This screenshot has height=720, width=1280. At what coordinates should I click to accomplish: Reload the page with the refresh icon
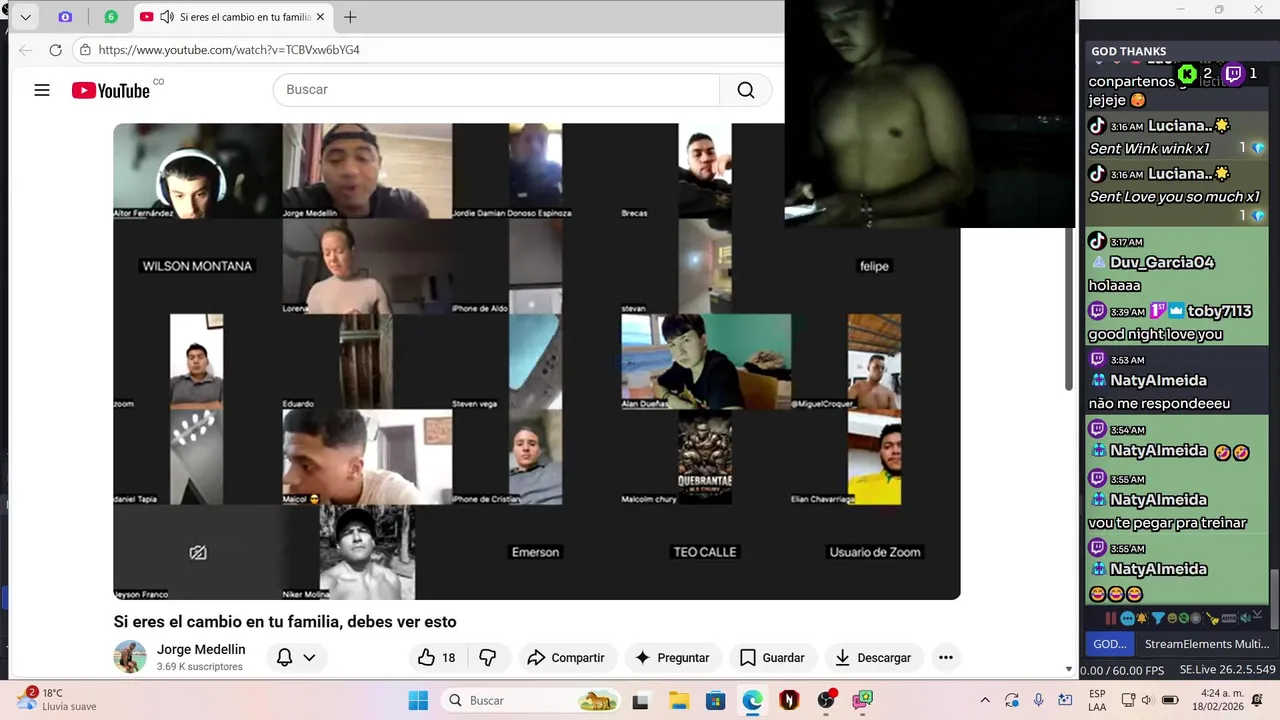(x=56, y=50)
